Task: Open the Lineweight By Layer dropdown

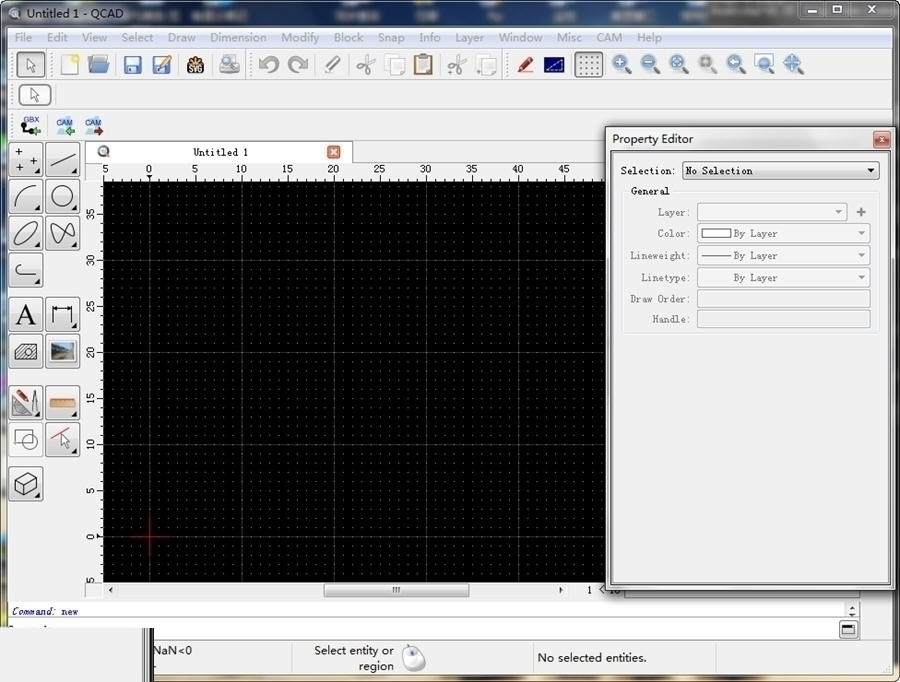Action: click(x=783, y=256)
